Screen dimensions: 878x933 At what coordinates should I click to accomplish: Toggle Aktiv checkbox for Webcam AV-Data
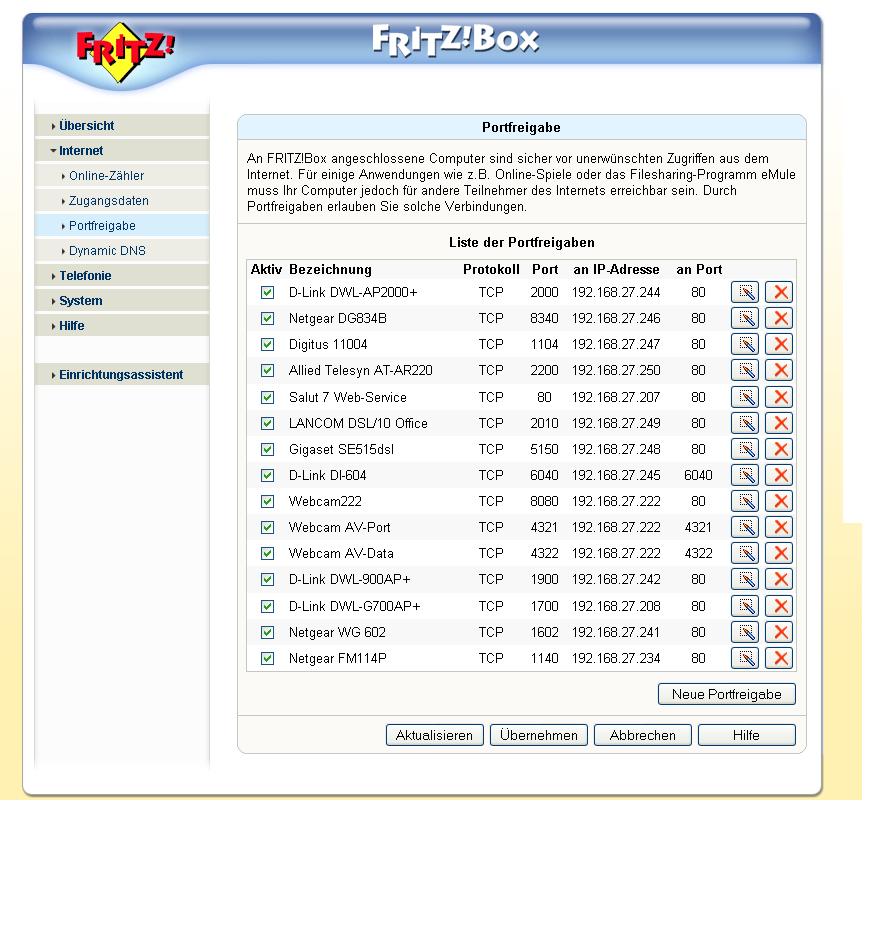pos(268,553)
